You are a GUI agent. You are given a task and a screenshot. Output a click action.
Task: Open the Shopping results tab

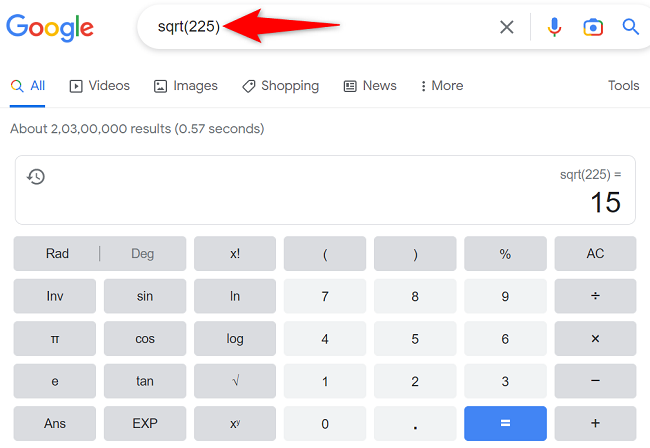[x=281, y=86]
